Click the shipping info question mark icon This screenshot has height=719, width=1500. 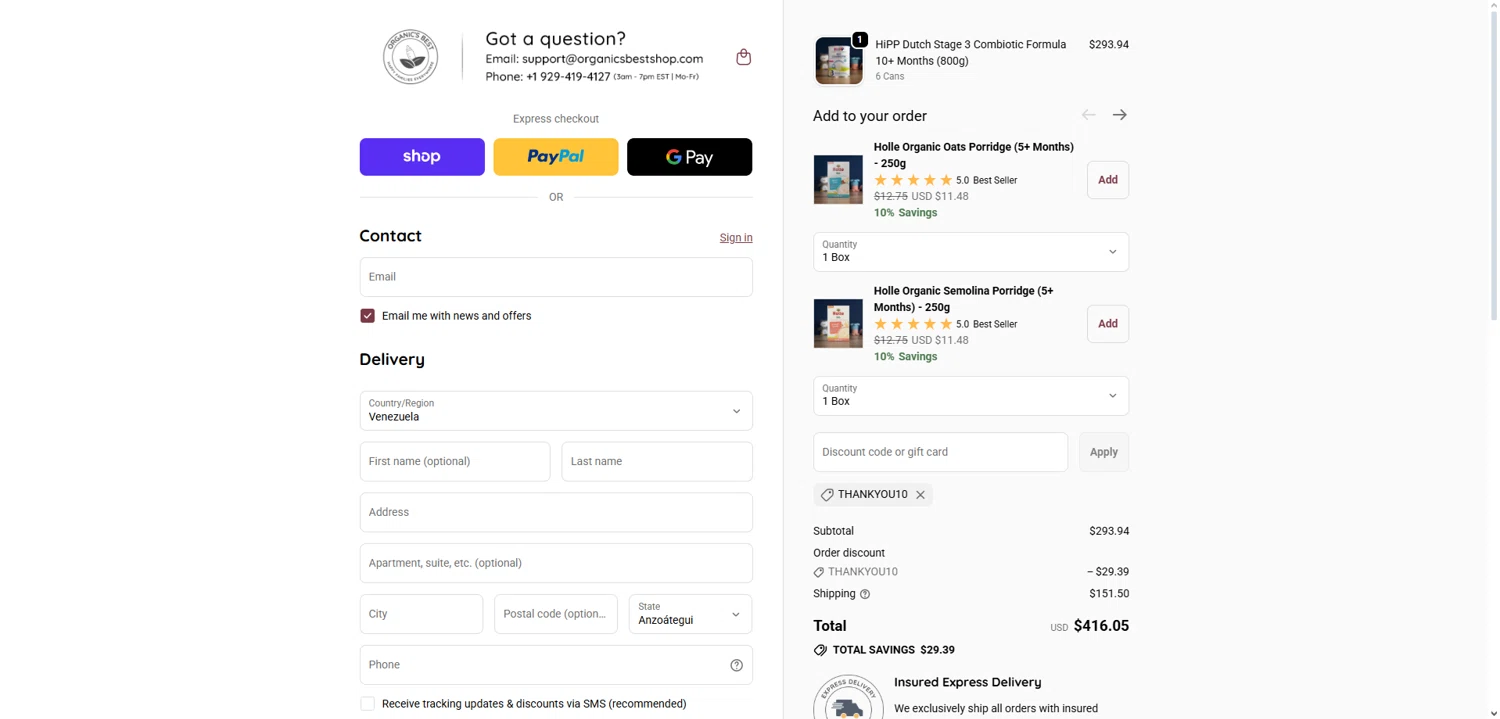click(865, 594)
